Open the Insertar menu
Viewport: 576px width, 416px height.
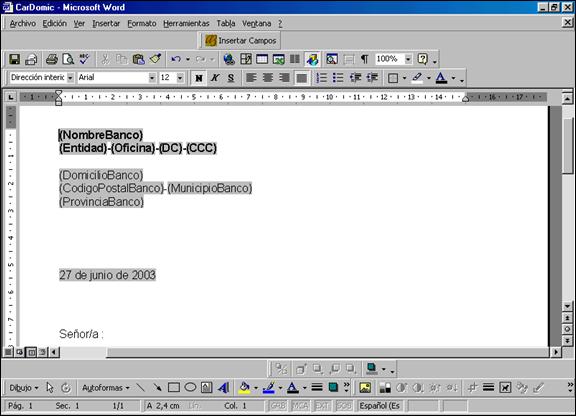click(x=106, y=24)
